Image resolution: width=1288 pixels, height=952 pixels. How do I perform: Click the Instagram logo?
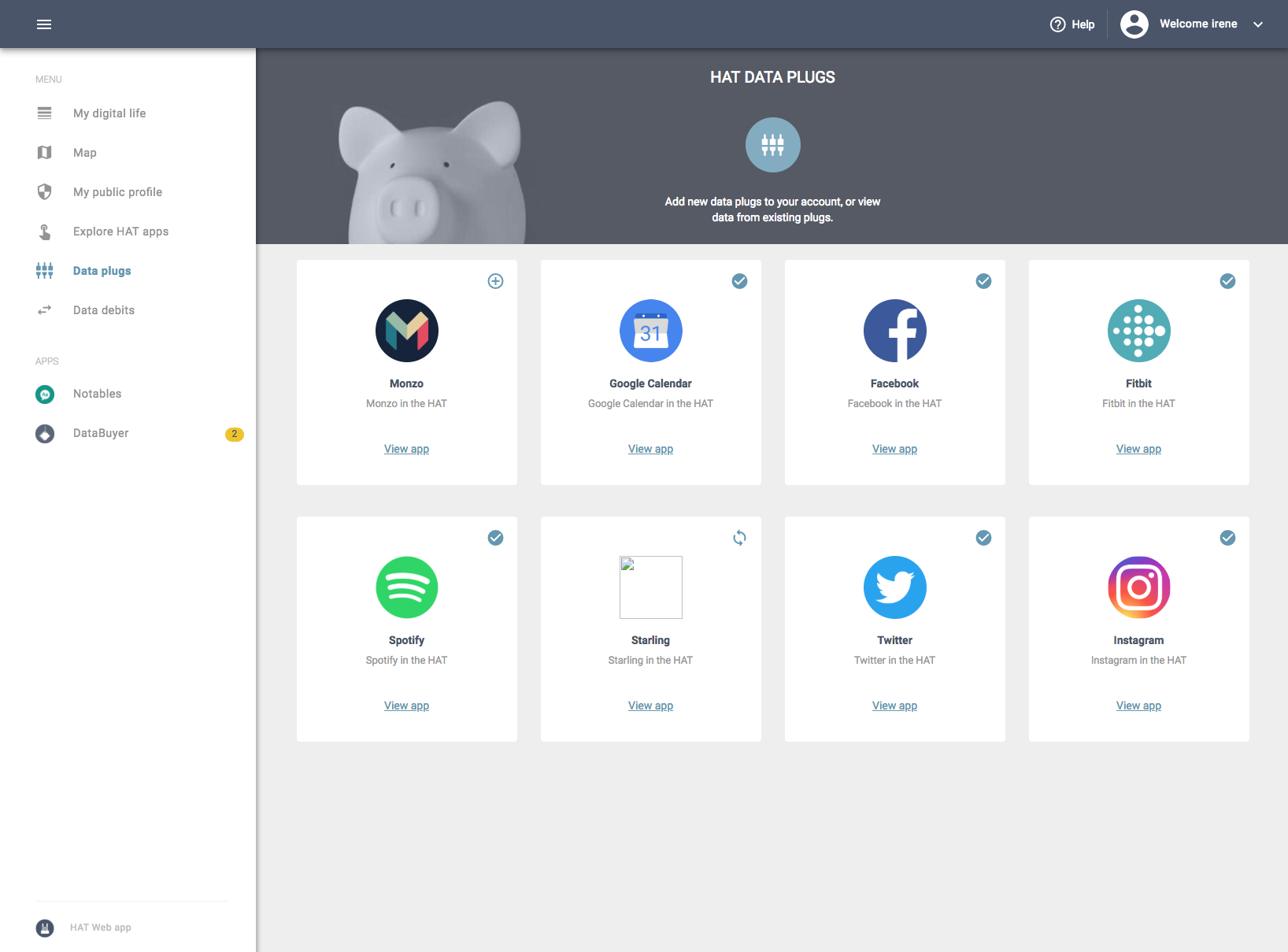coord(1139,587)
